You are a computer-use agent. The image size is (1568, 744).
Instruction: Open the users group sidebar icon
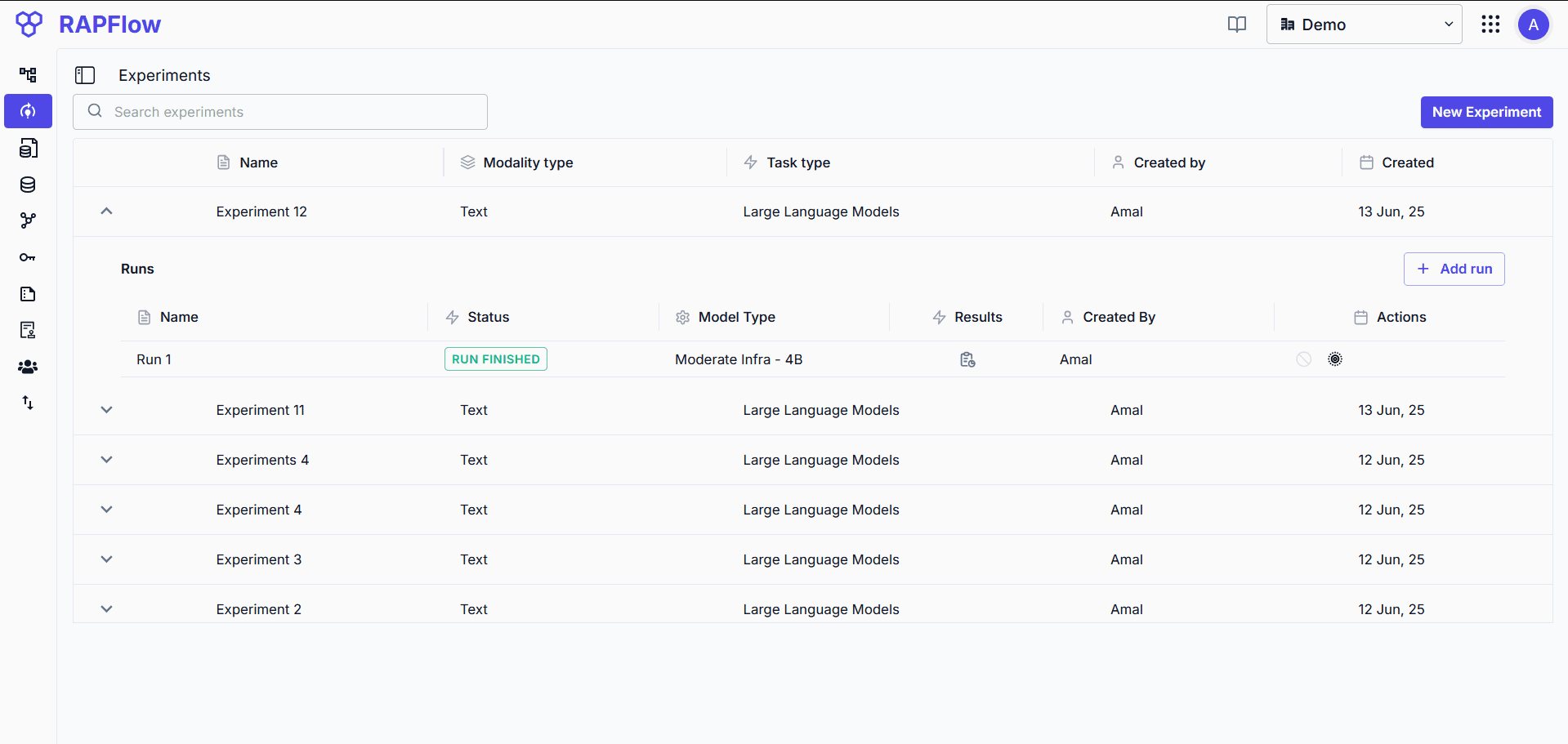pos(28,367)
